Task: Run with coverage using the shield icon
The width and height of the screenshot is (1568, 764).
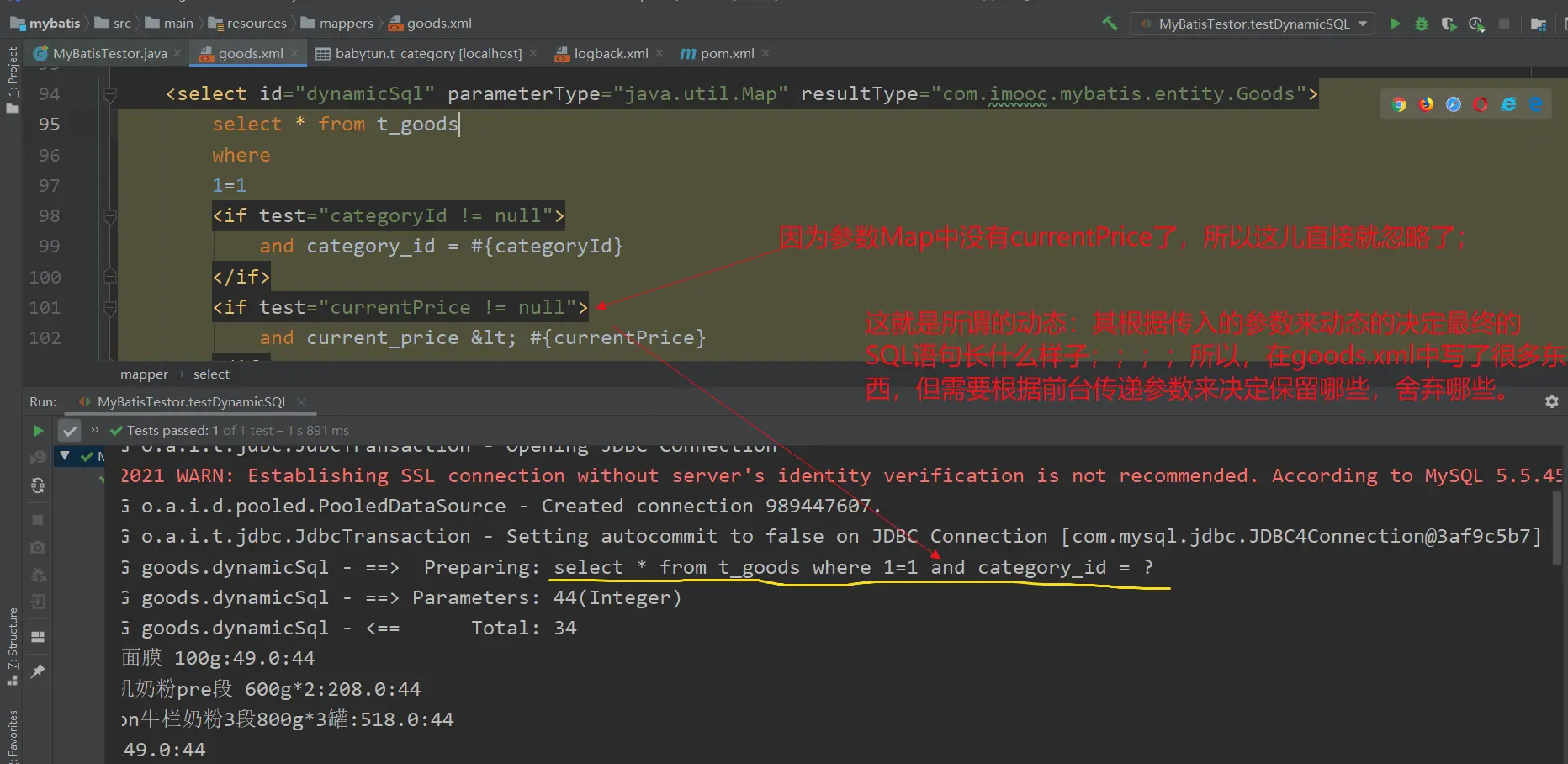Action: pos(1449,24)
